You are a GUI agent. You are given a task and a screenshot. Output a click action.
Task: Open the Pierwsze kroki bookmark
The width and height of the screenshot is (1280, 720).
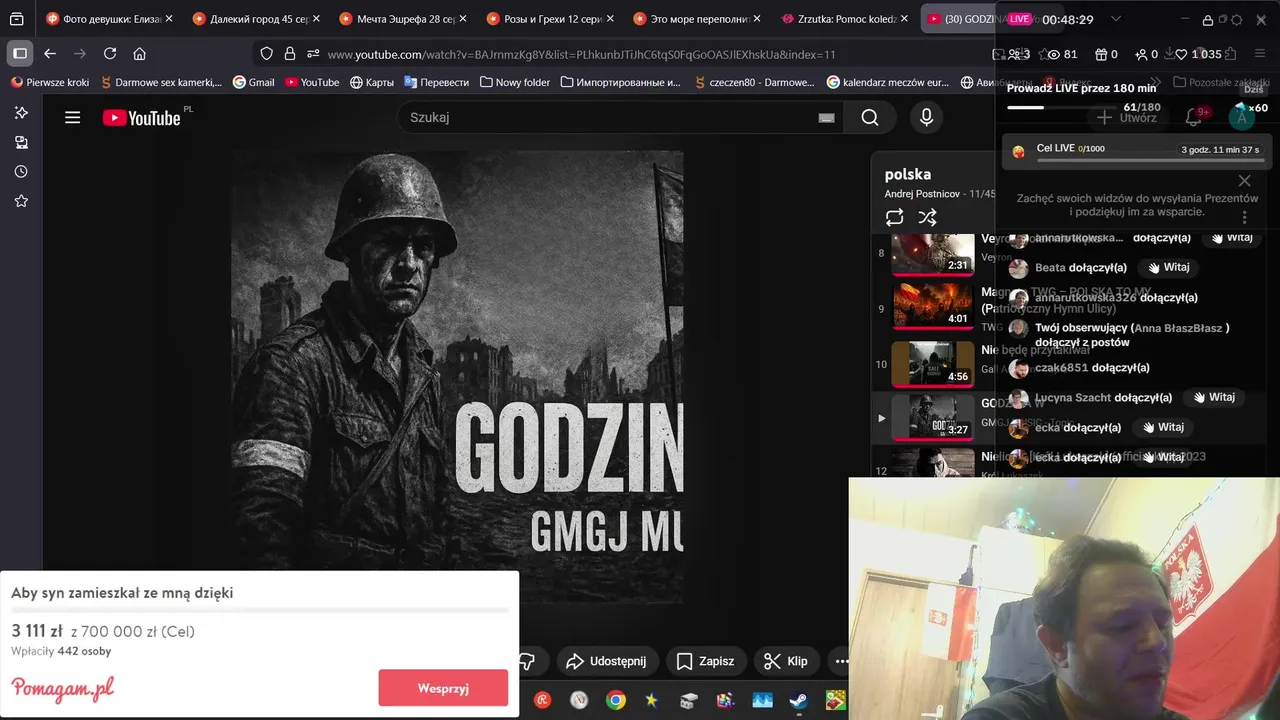point(50,82)
